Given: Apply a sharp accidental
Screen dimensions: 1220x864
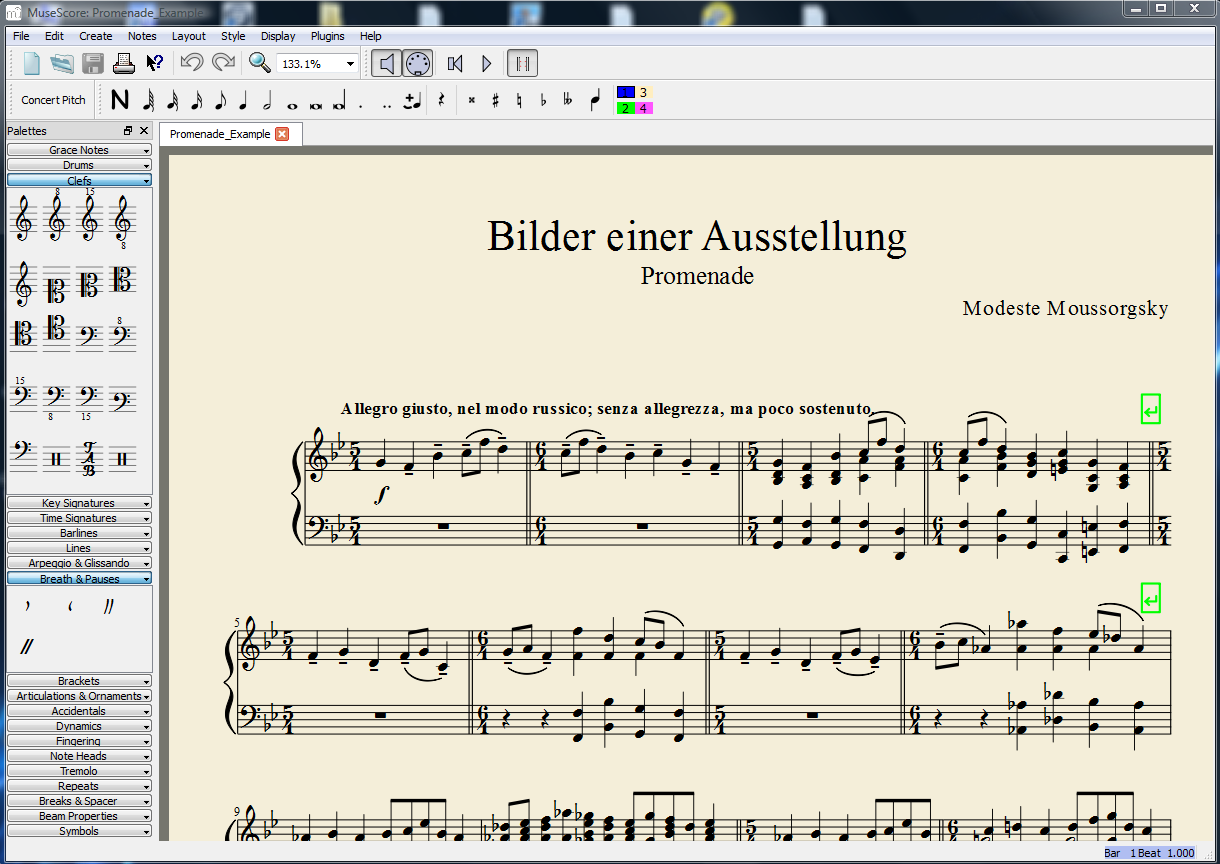Looking at the screenshot, I should pos(495,100).
